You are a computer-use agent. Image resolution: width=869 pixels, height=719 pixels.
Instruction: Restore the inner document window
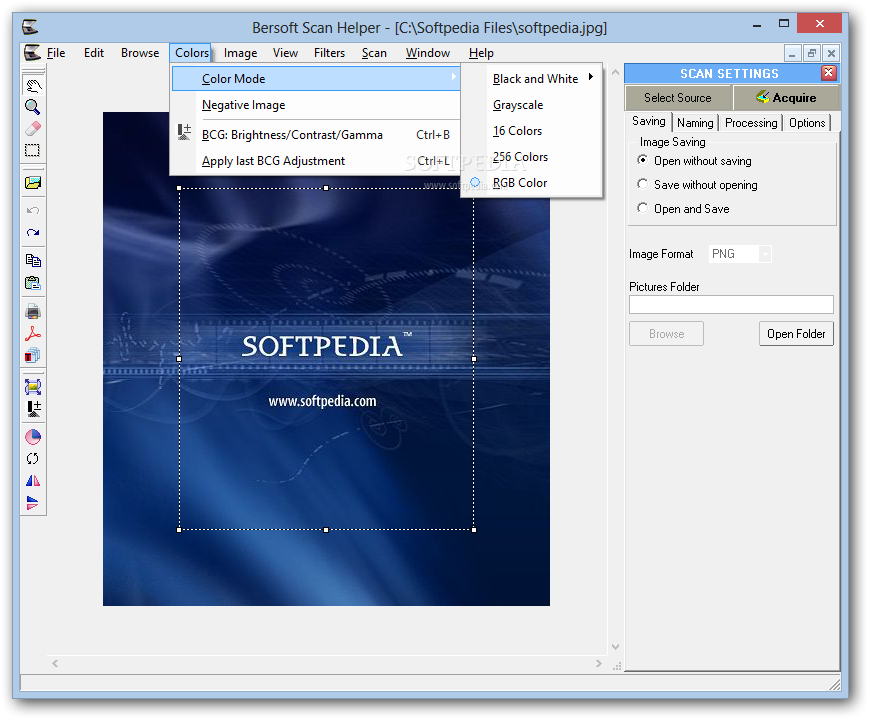coord(812,53)
